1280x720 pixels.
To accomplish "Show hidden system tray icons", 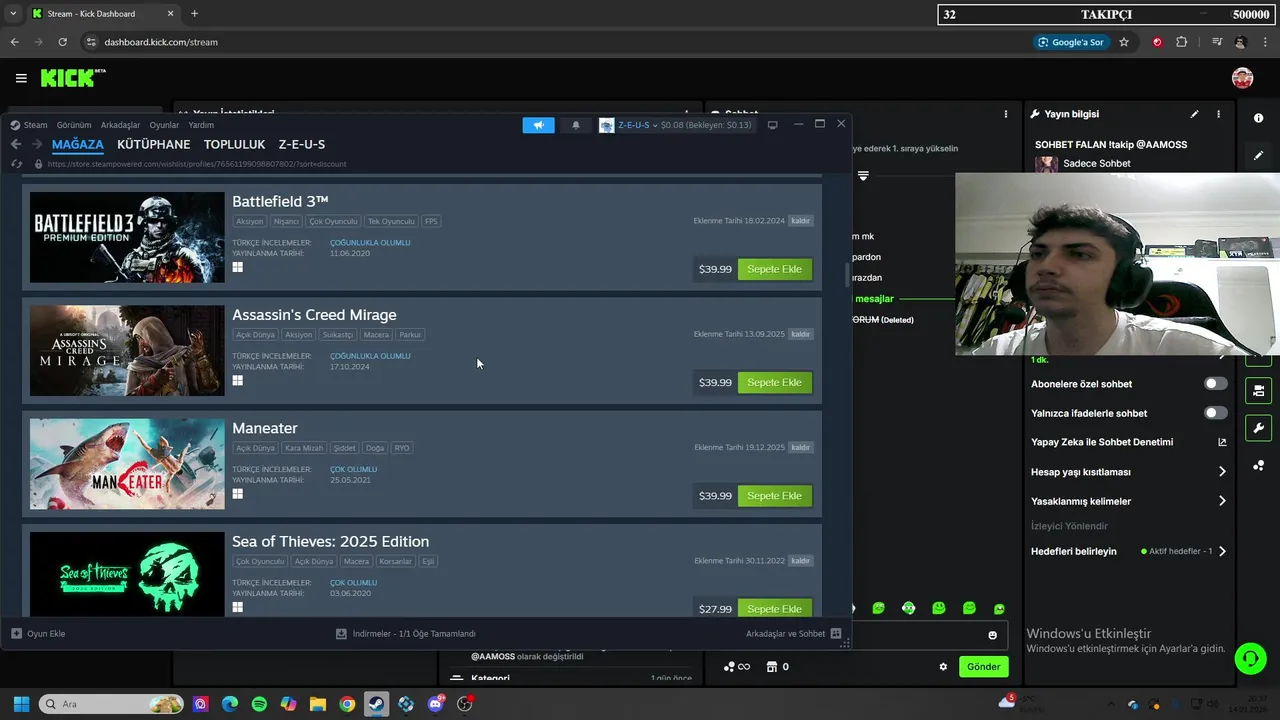I will tap(1112, 705).
